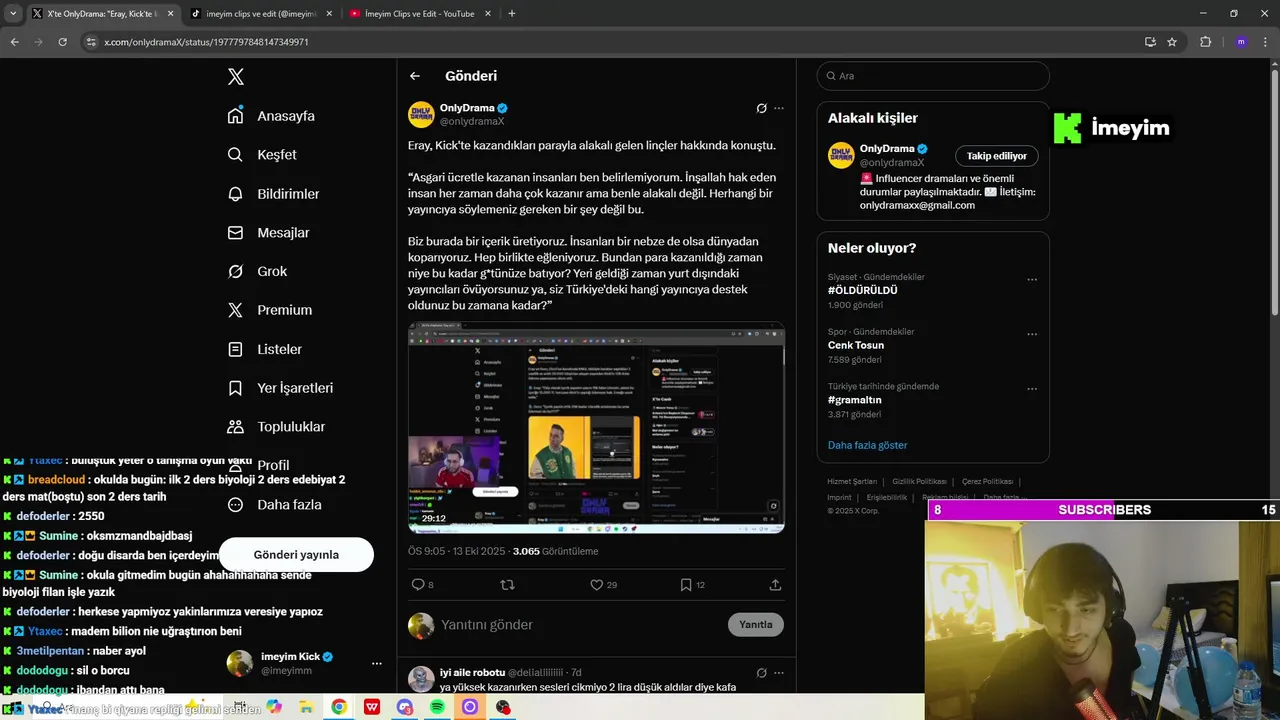Open Listeler in the sidebar
Image resolution: width=1280 pixels, height=720 pixels.
click(264, 349)
